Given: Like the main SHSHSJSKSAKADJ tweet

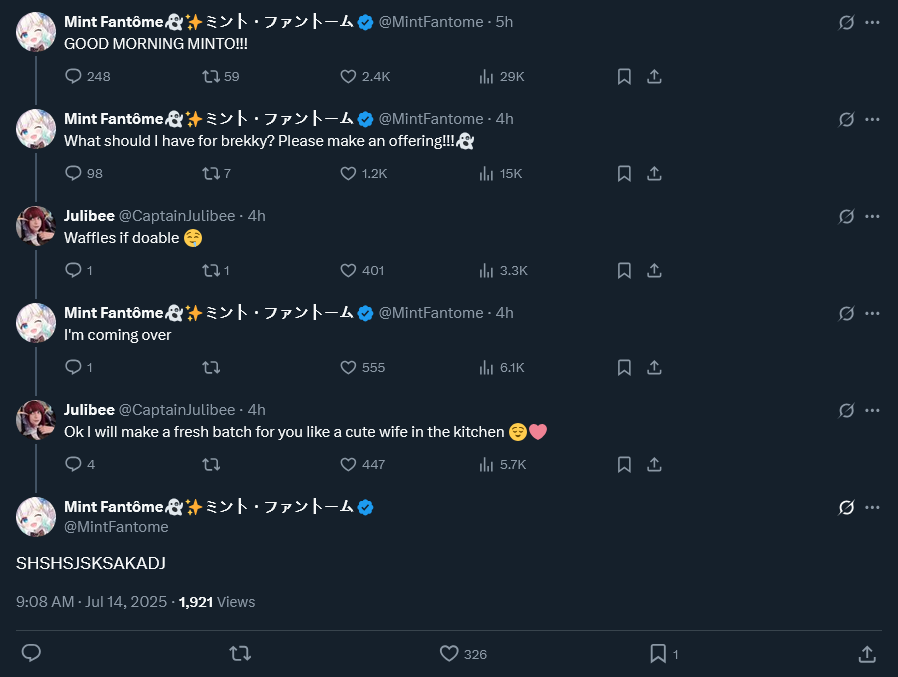Looking at the screenshot, I should click(x=449, y=654).
